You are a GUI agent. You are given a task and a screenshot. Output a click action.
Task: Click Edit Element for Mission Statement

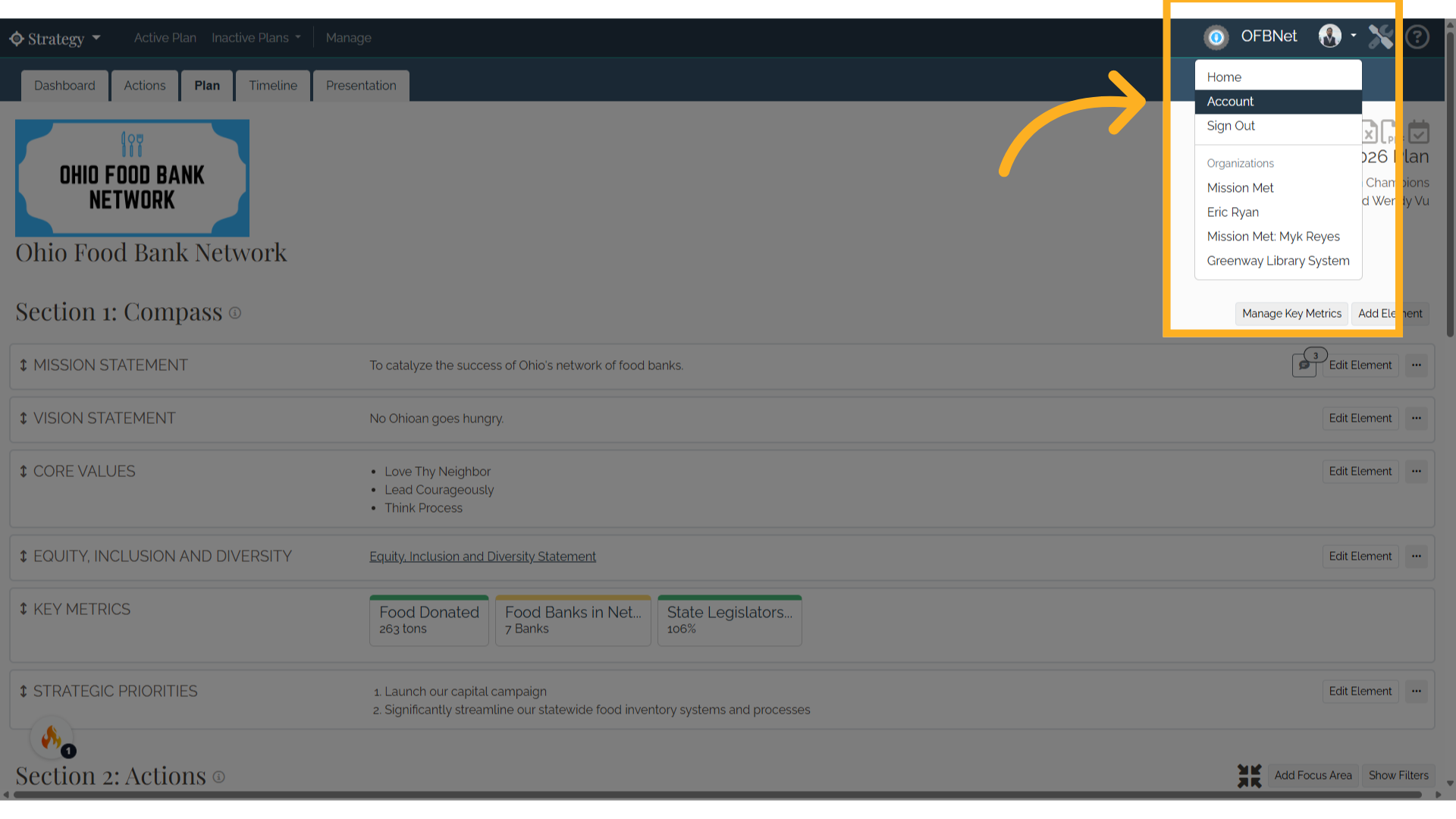pyautogui.click(x=1360, y=366)
